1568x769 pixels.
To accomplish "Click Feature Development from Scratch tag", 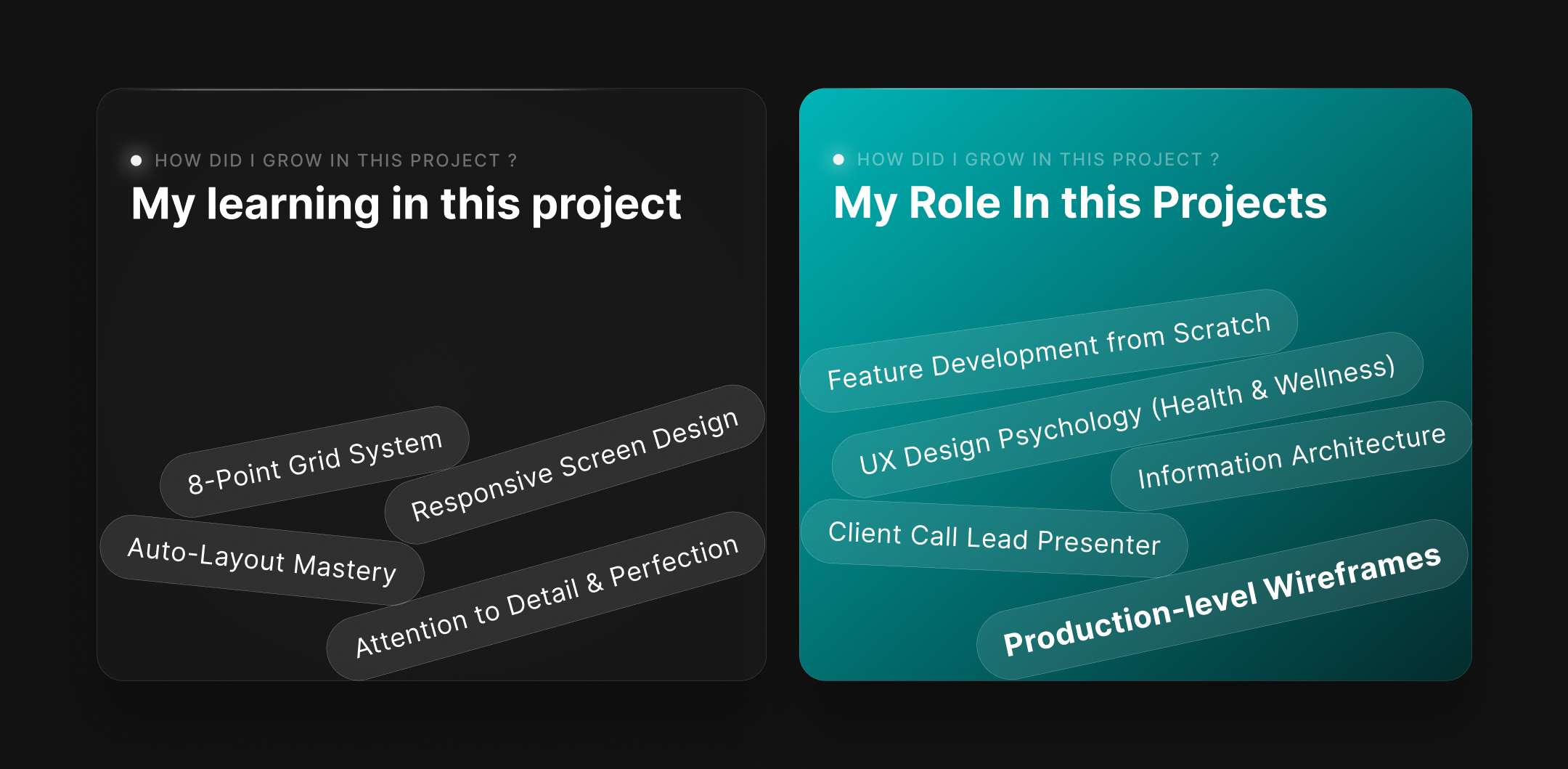I will tap(1049, 351).
